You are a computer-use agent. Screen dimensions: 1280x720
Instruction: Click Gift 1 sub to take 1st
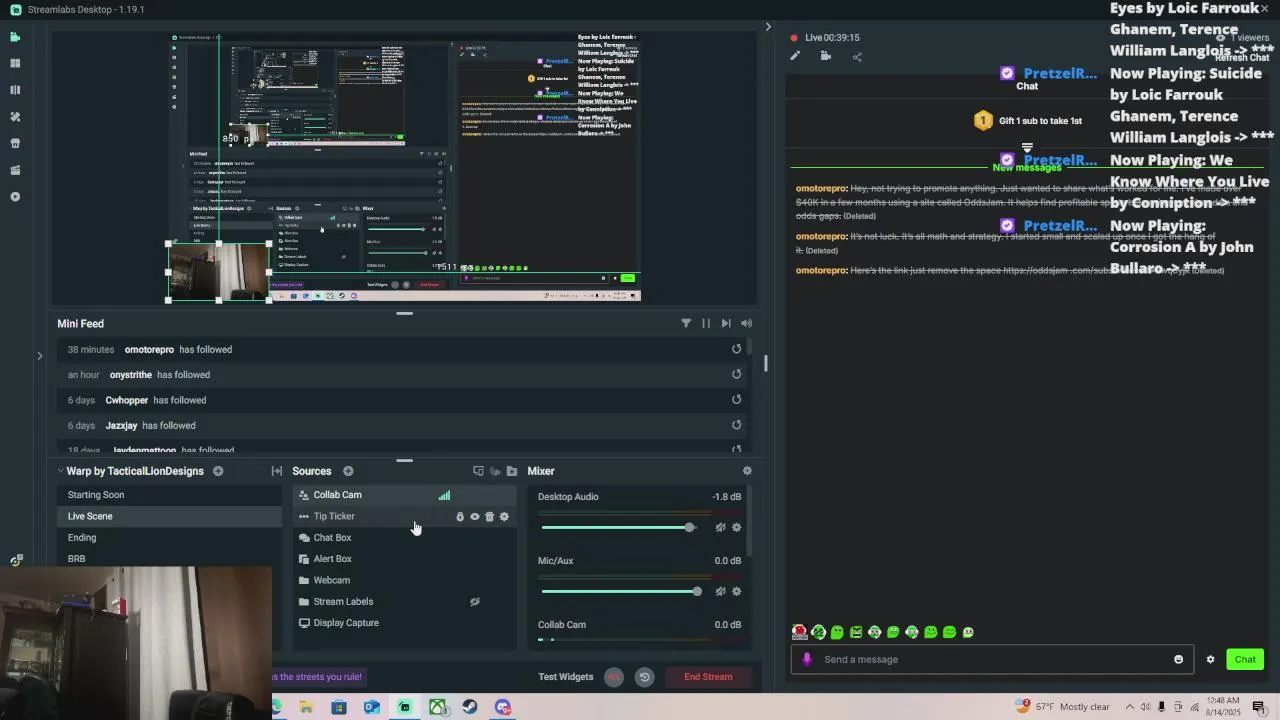[x=1028, y=121]
